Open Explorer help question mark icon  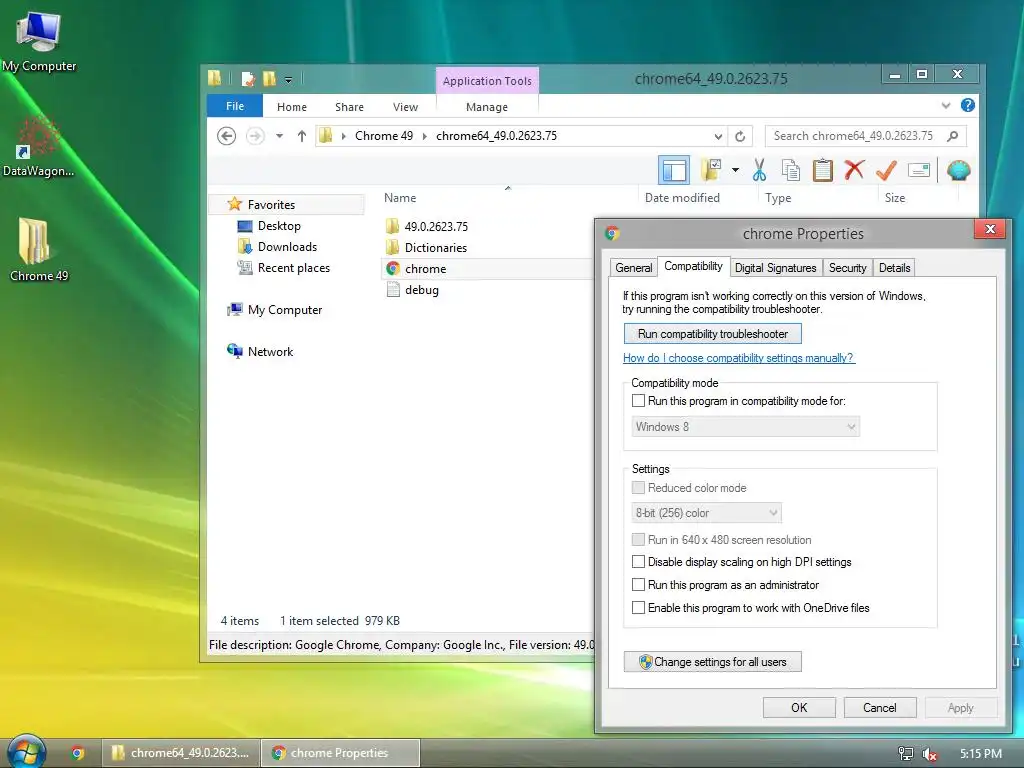pyautogui.click(x=968, y=105)
